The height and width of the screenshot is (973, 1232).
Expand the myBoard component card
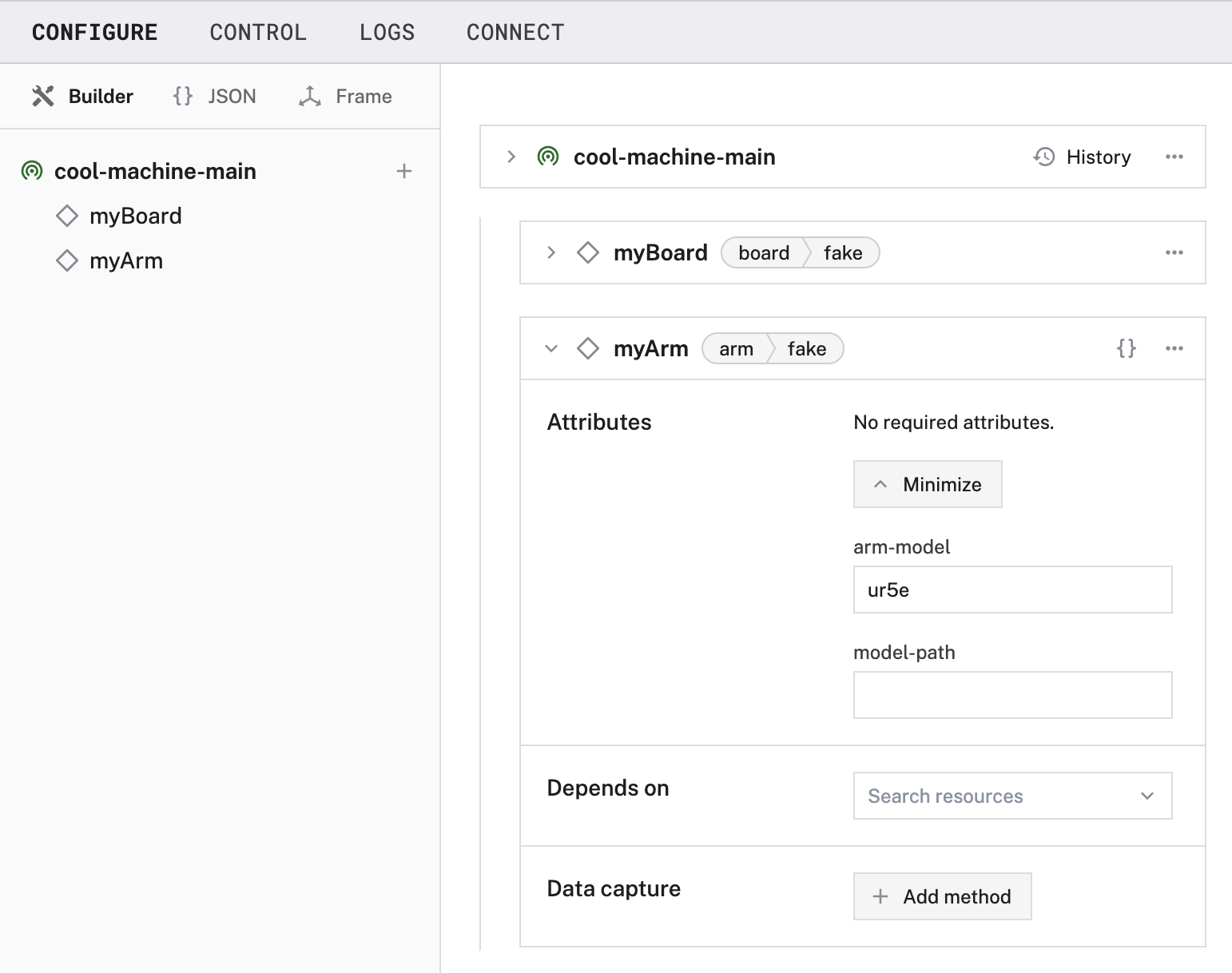[550, 252]
